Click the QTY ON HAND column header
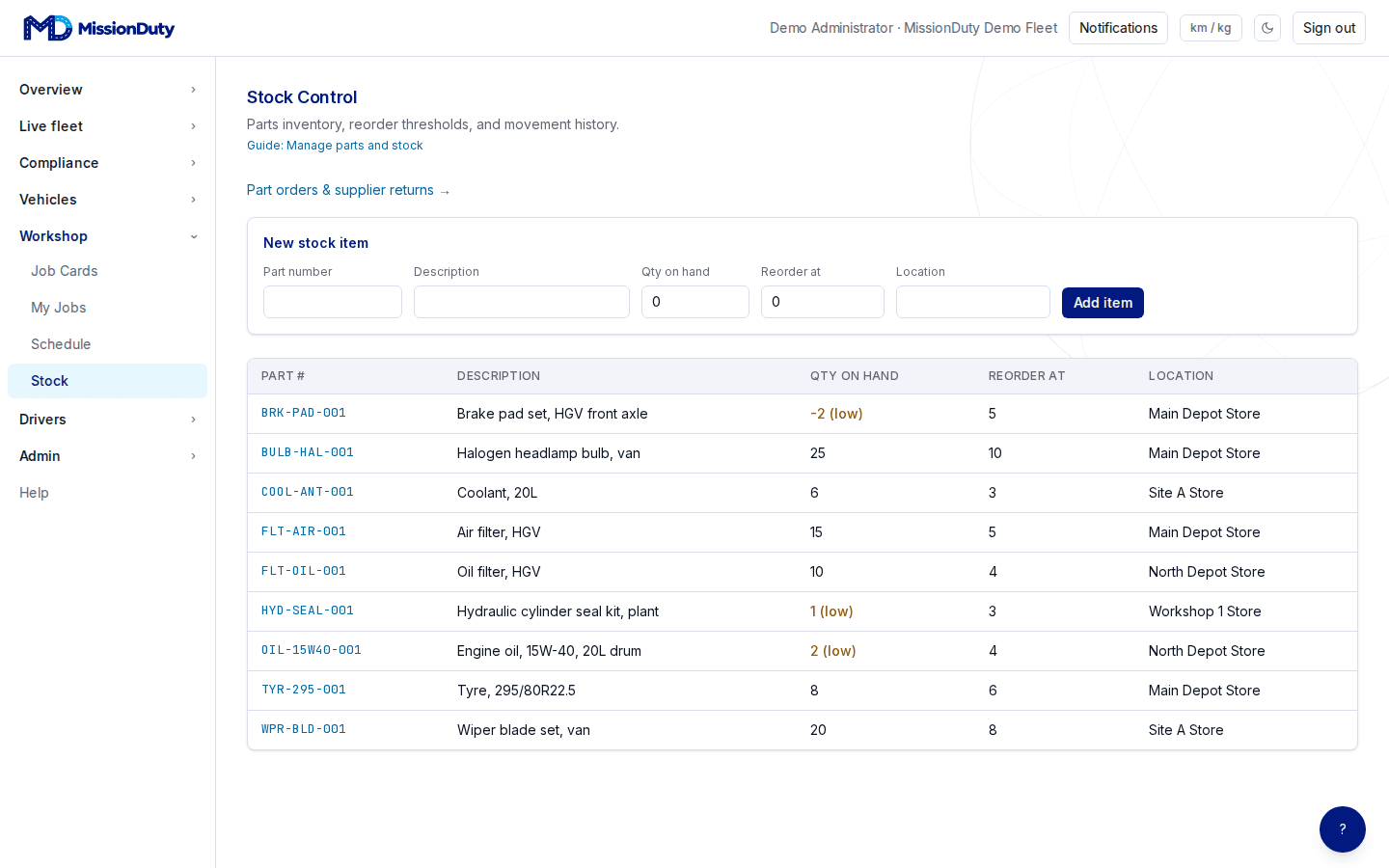 (x=855, y=376)
